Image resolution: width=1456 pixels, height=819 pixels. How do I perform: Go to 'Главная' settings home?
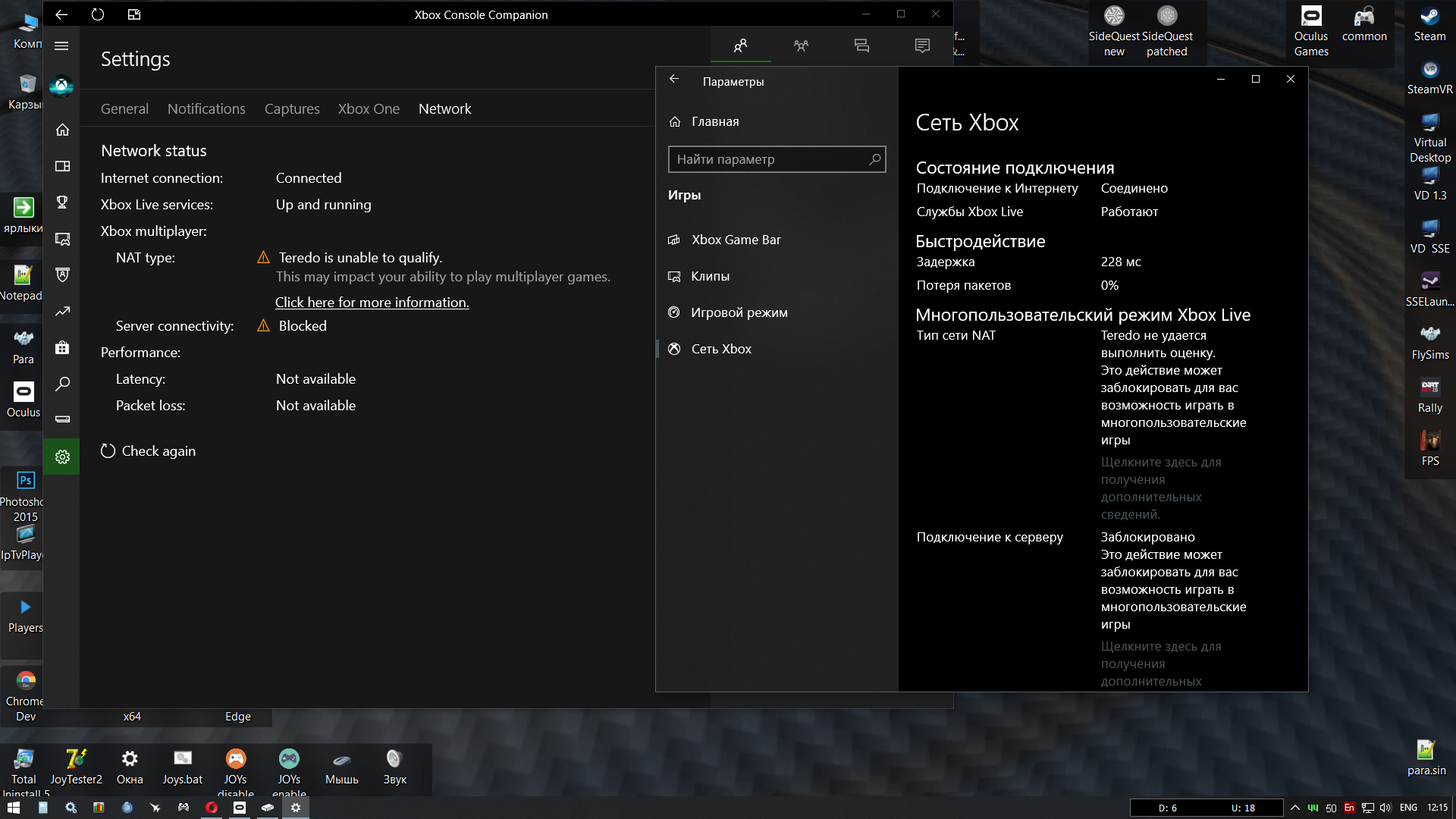pyautogui.click(x=714, y=121)
